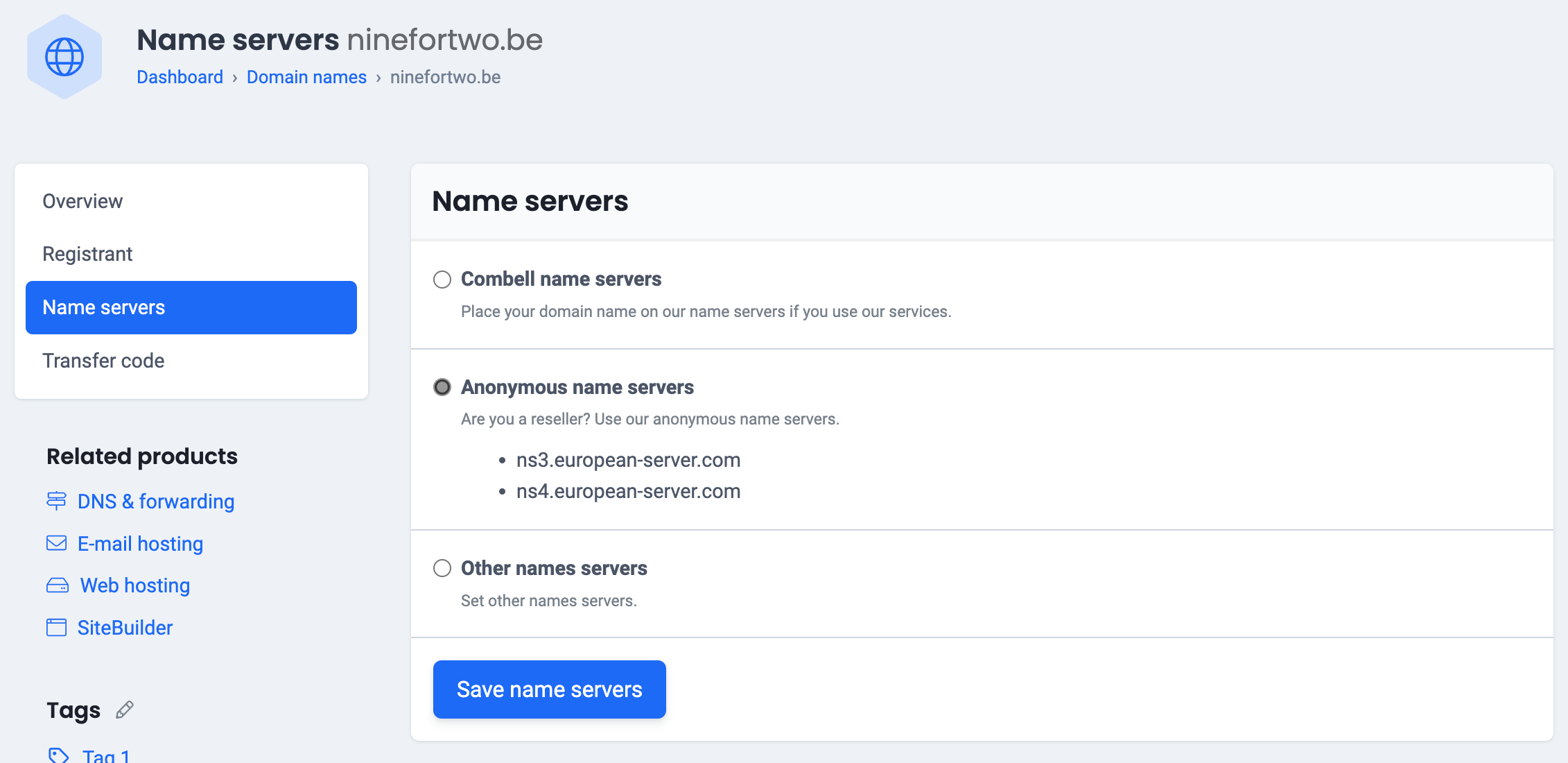Open Domain names breadcrumb link

pos(306,77)
